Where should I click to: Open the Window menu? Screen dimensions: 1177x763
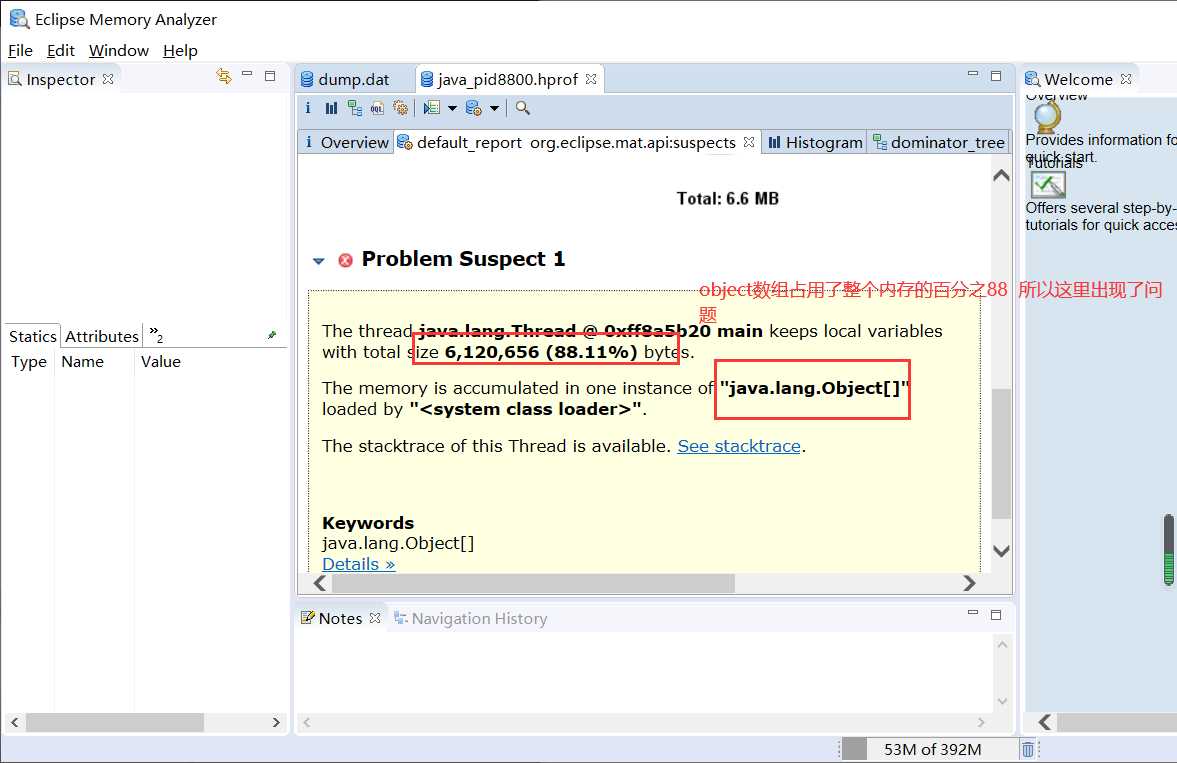click(x=119, y=50)
